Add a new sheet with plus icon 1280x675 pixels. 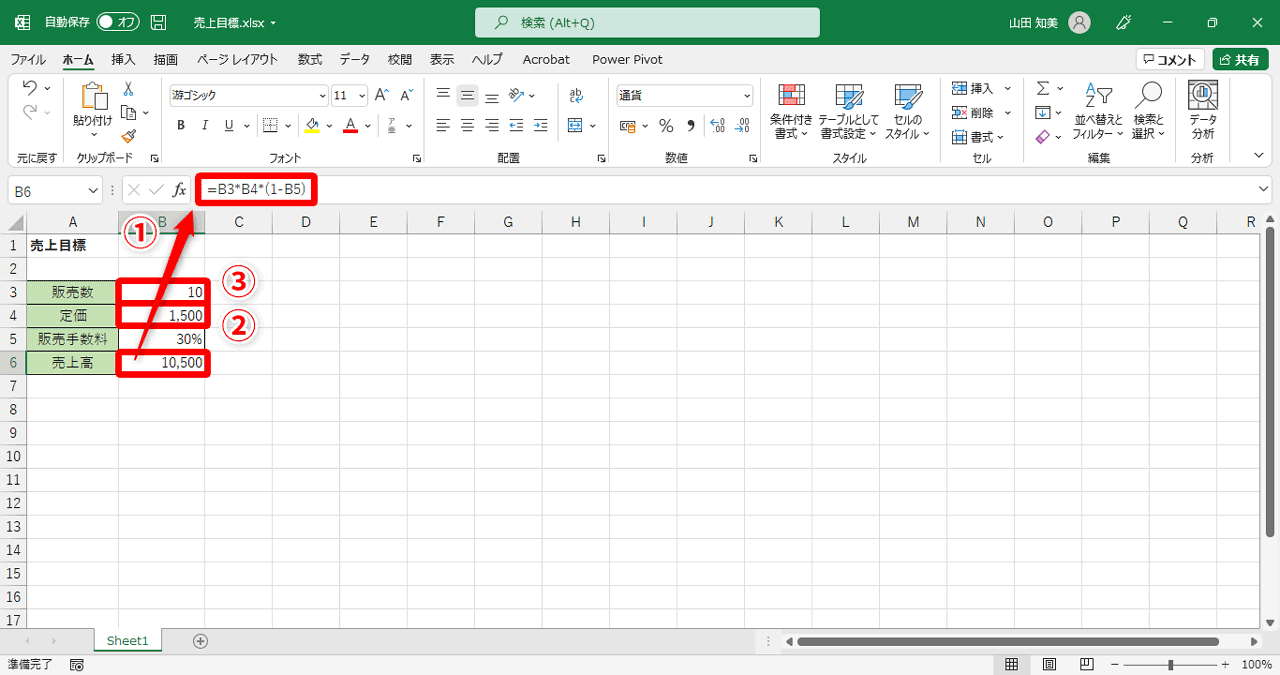point(200,641)
